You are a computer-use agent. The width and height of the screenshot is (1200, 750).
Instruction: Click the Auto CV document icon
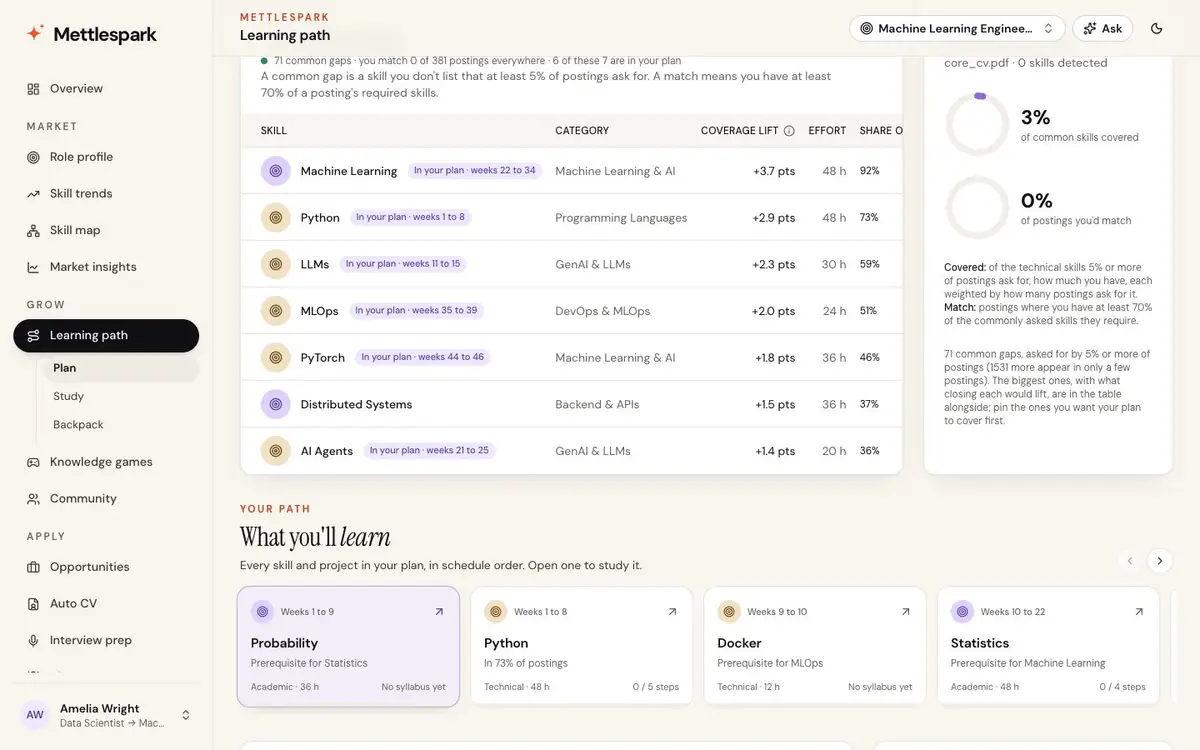(33, 604)
